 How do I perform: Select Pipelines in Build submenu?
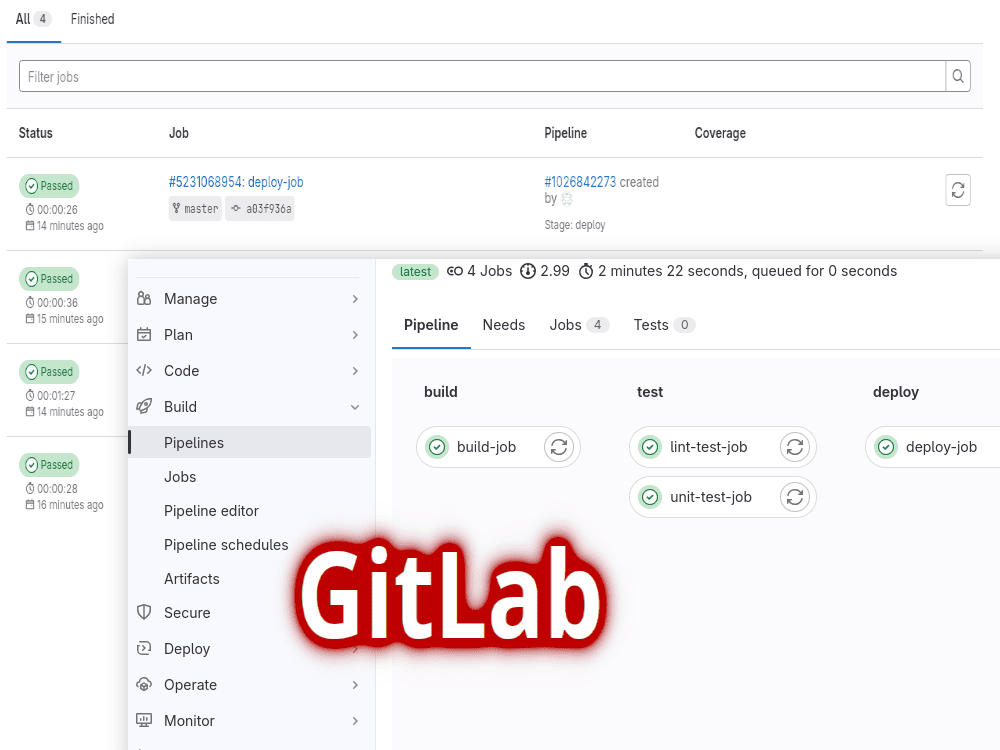249,443
